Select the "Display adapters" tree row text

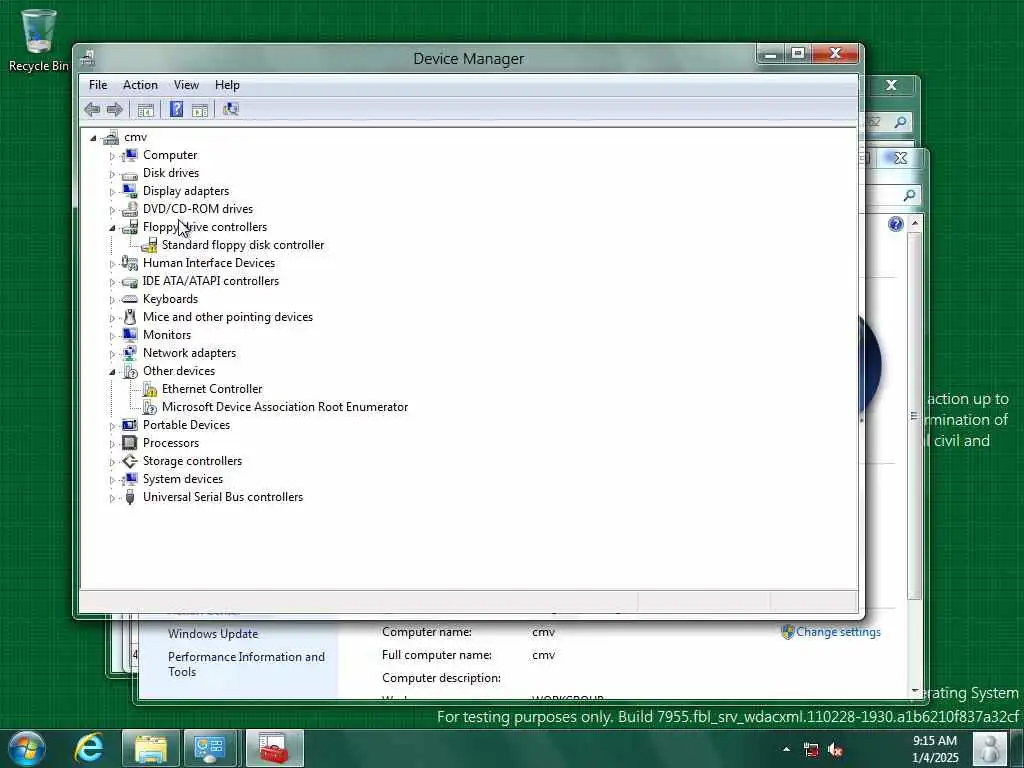pos(186,191)
